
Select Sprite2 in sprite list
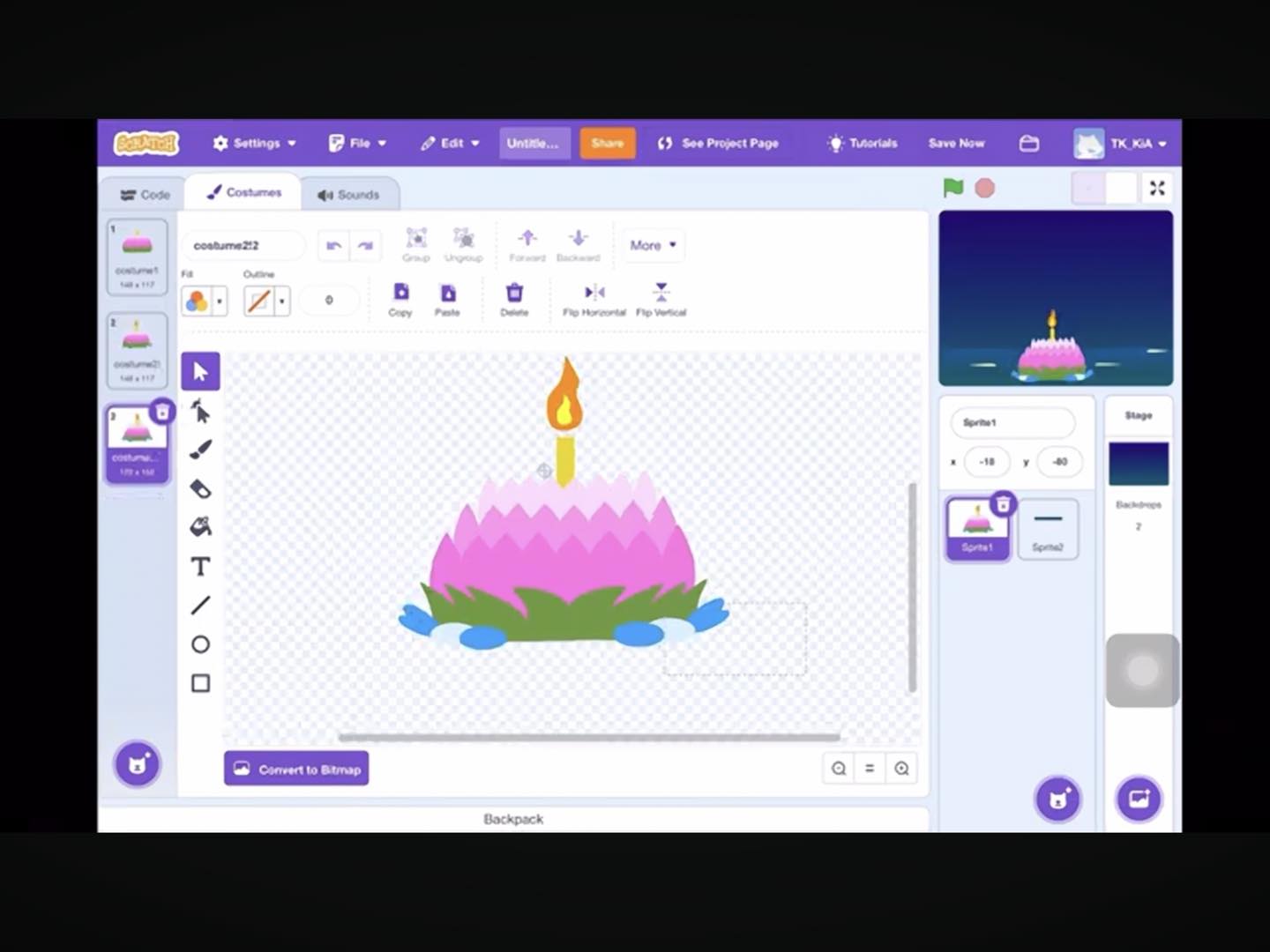1048,529
